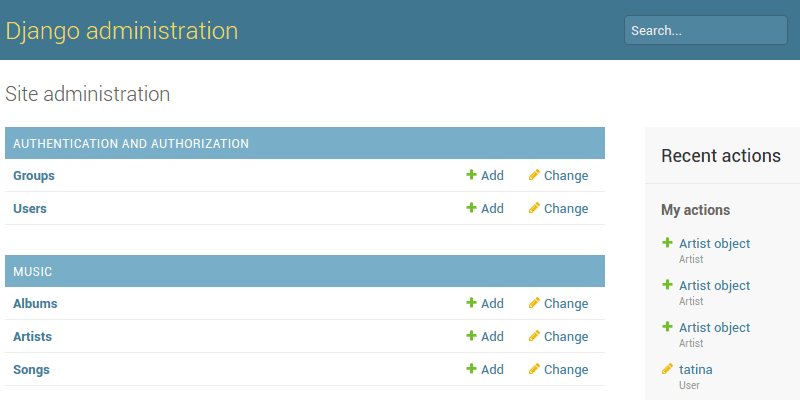Click the pencil icon in Groups row
Image resolution: width=800 pixels, height=400 pixels.
tap(534, 175)
